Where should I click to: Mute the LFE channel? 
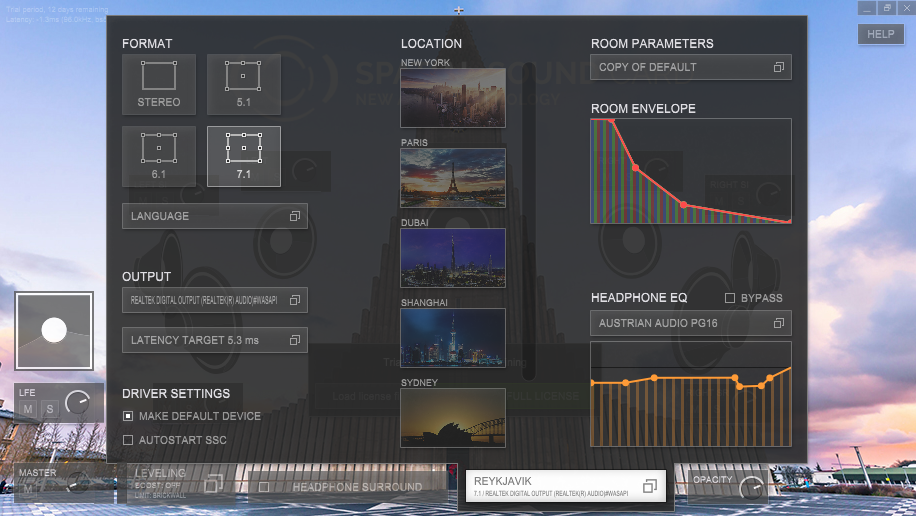(x=28, y=409)
